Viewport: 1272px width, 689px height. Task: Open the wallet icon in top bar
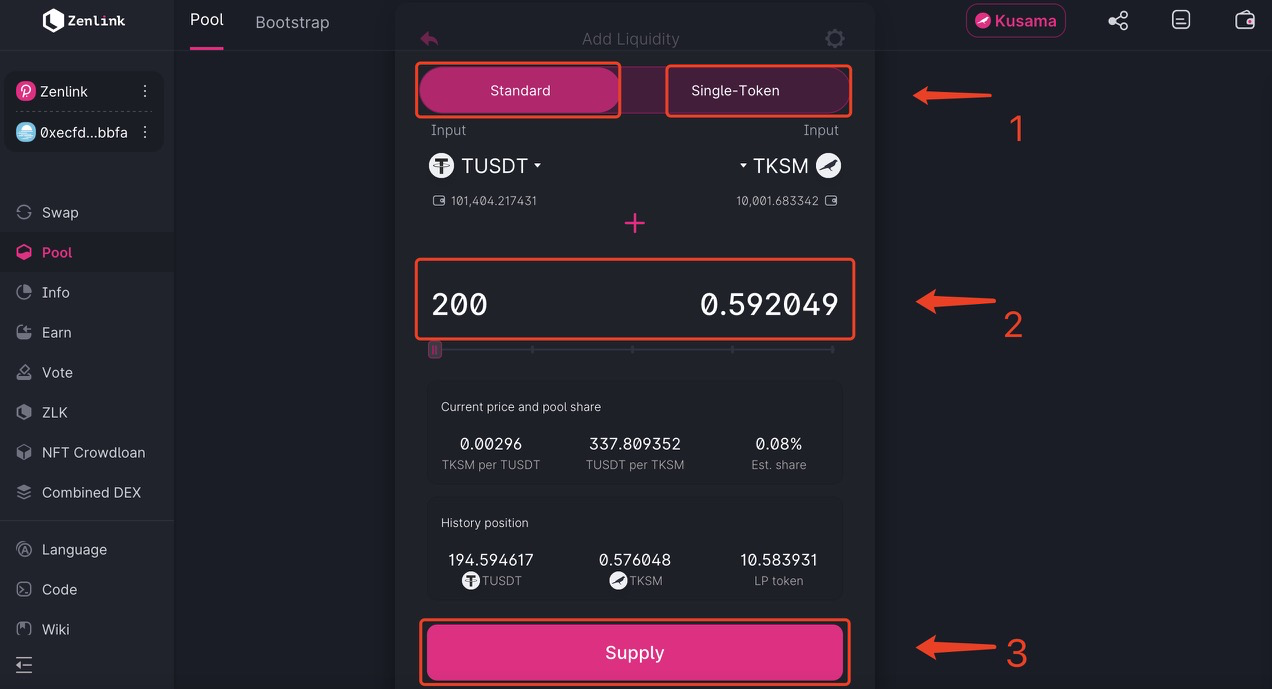[1245, 20]
